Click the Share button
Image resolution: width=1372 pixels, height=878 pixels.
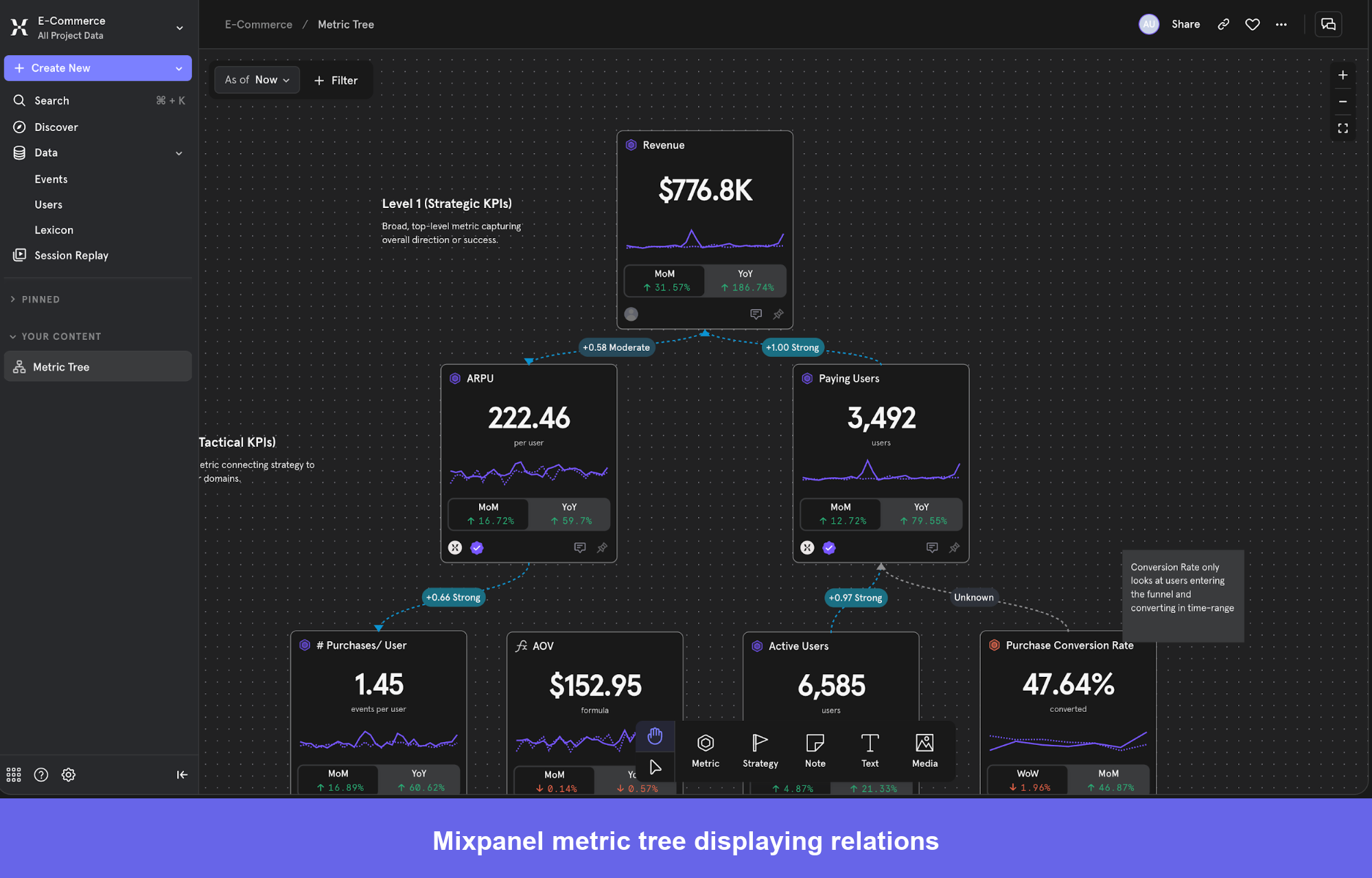pyautogui.click(x=1185, y=24)
